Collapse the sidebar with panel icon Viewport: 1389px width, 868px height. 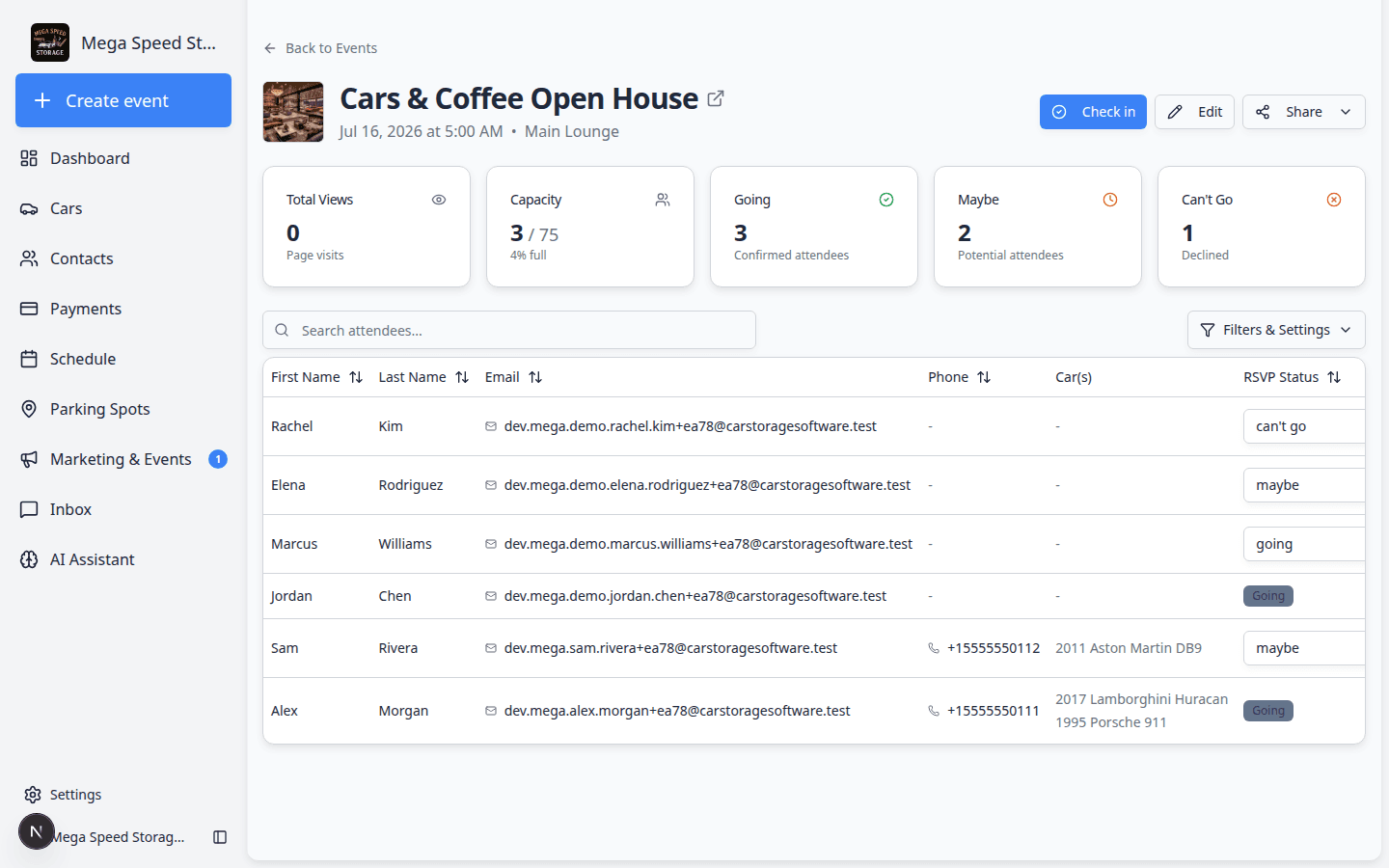[x=220, y=837]
